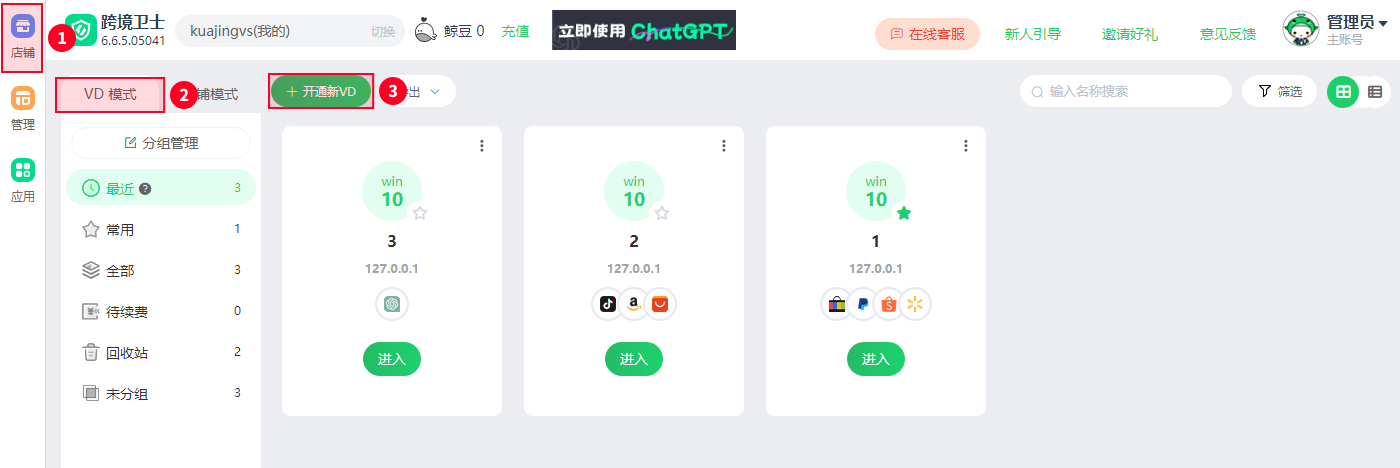Unstar VD 1 from favorites
Screen dimensions: 1400x468
click(904, 212)
